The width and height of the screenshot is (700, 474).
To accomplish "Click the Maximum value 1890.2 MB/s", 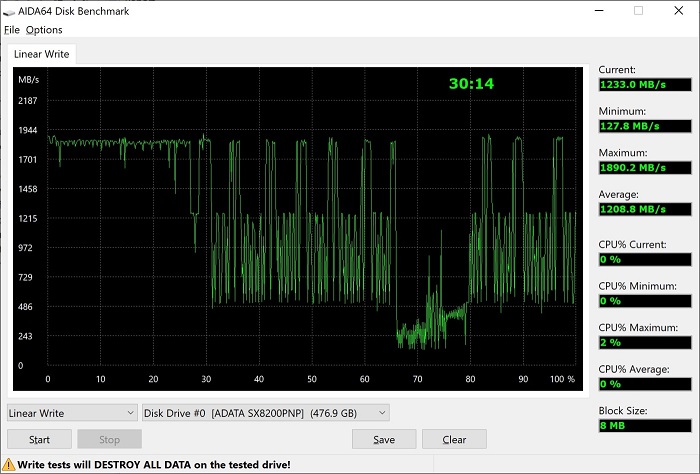I will pyautogui.click(x=645, y=167).
